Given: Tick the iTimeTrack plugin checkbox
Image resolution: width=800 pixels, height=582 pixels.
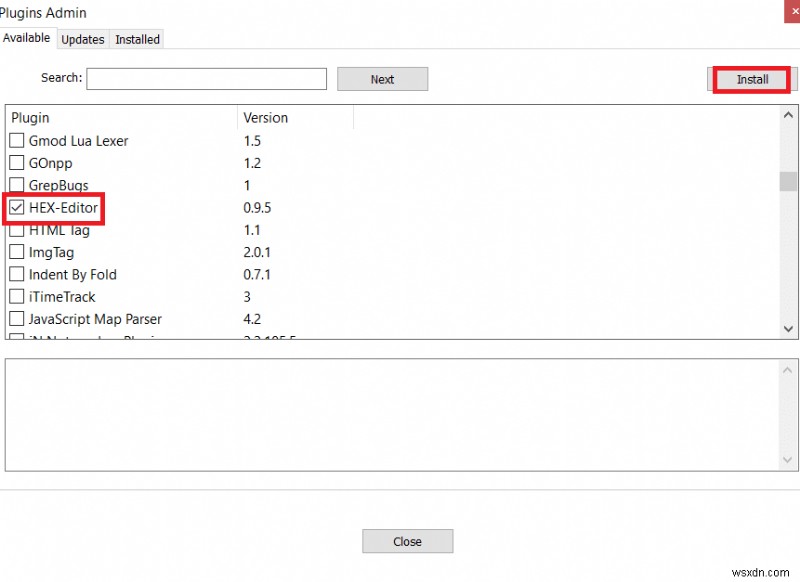Looking at the screenshot, I should 16,296.
